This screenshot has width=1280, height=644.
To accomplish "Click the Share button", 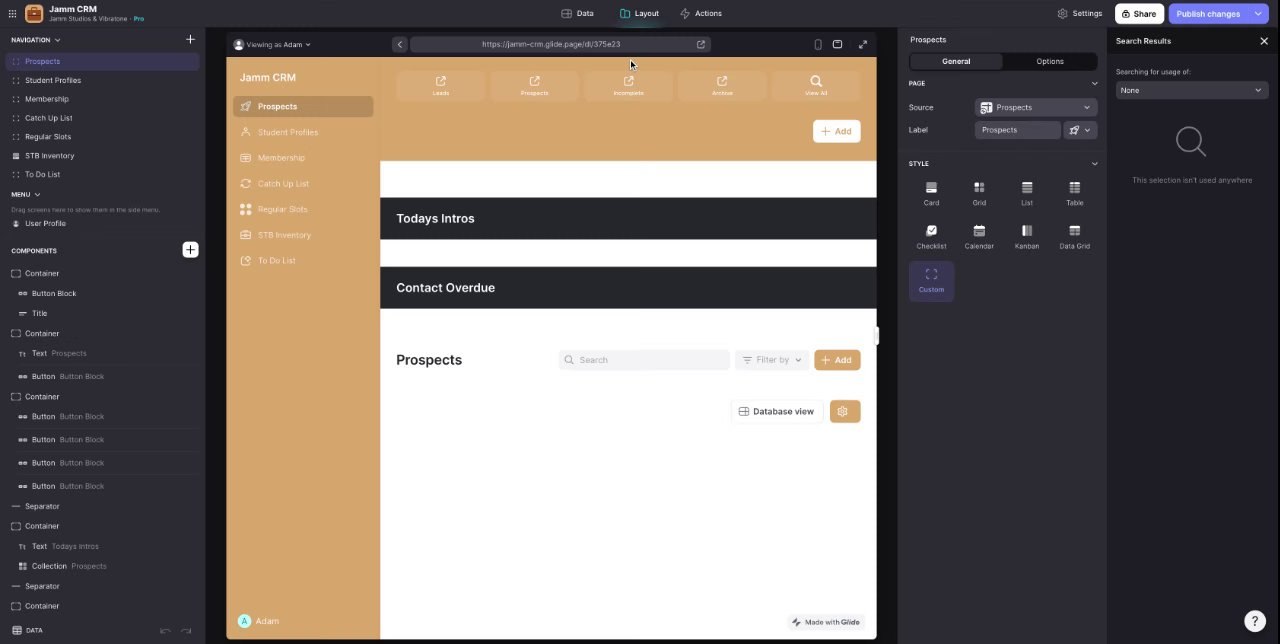I will (x=1139, y=14).
